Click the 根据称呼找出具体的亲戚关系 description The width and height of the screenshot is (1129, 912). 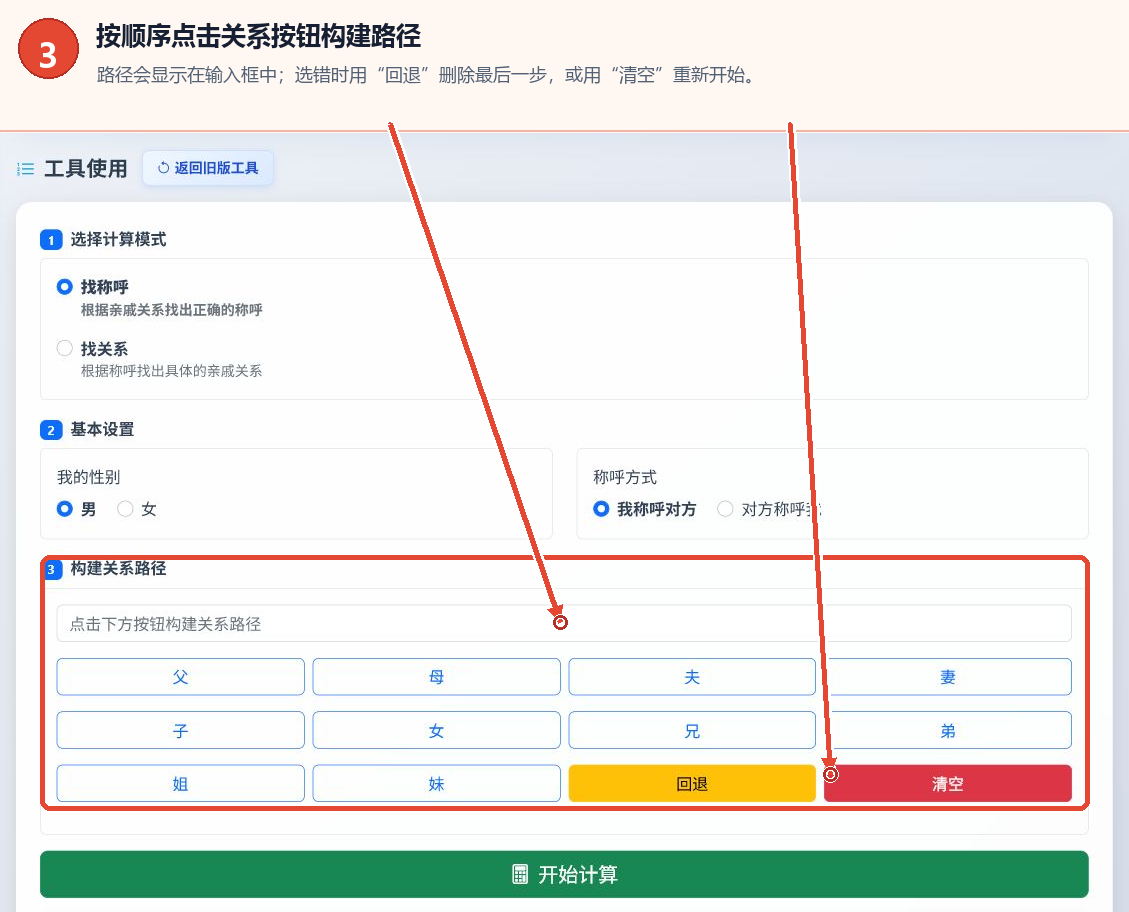pyautogui.click(x=171, y=371)
